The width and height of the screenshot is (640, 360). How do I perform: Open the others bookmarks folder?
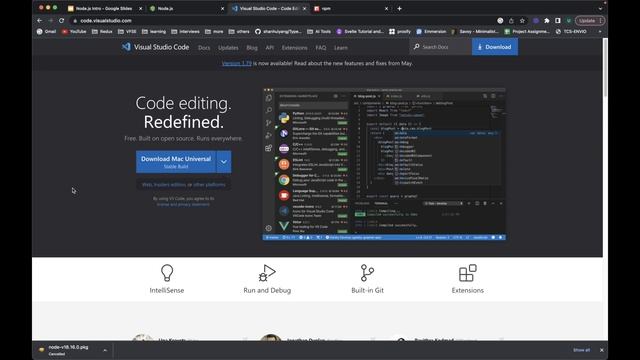point(239,31)
